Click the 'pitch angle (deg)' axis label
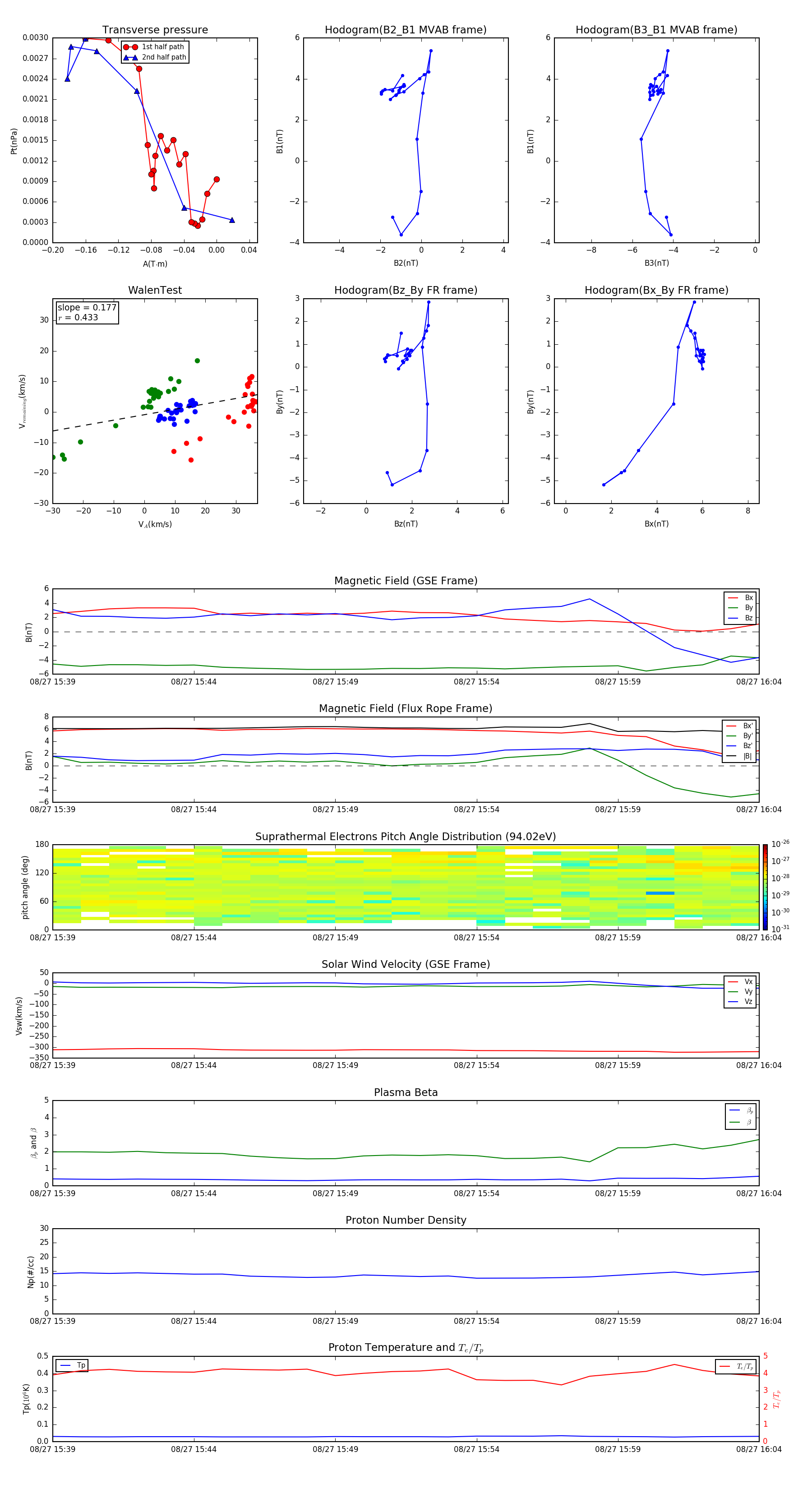The width and height of the screenshot is (812, 1489). 25,887
